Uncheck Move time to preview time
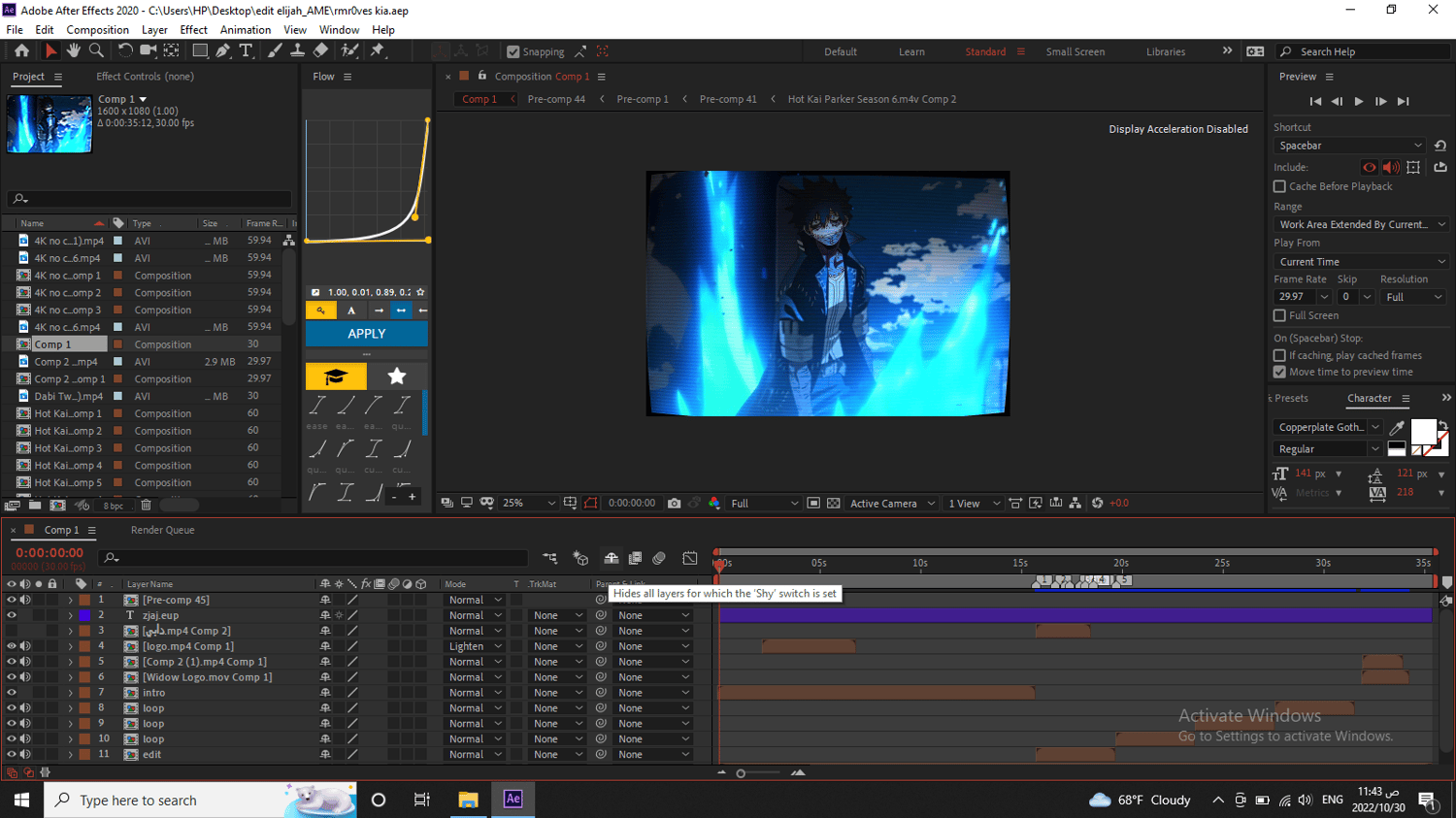The height and width of the screenshot is (818, 1456). (1279, 372)
